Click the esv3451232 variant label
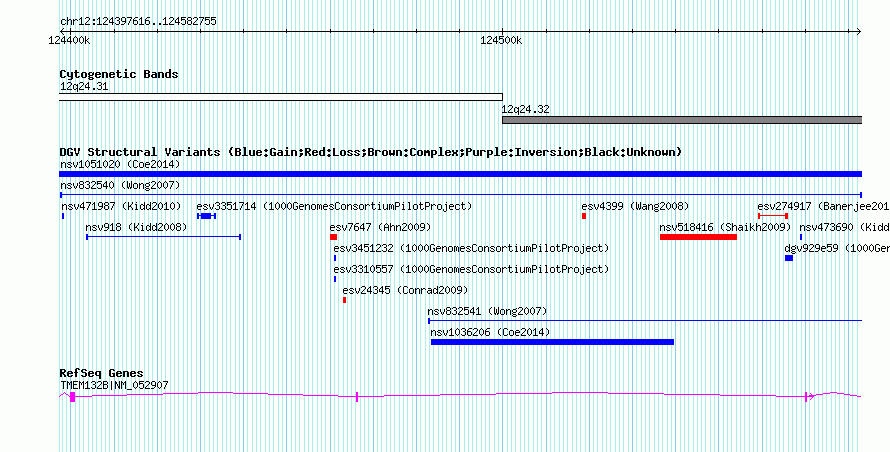This screenshot has width=890, height=452. point(471,248)
